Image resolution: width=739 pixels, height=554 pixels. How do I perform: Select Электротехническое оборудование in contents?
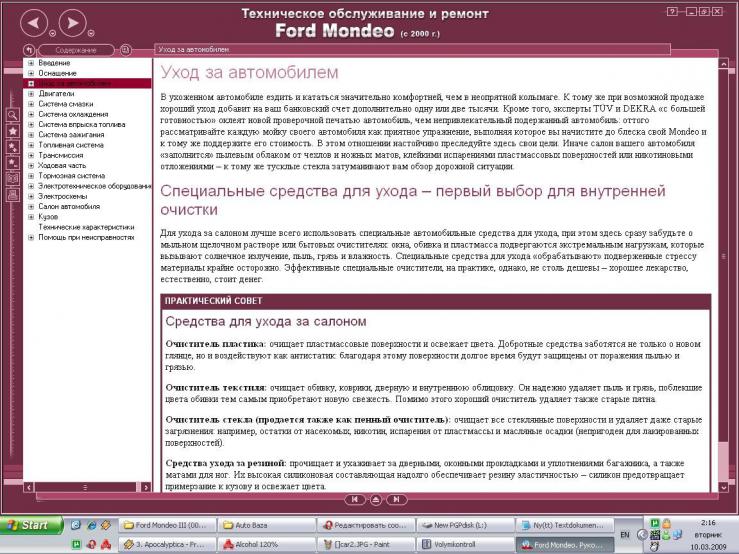click(94, 186)
